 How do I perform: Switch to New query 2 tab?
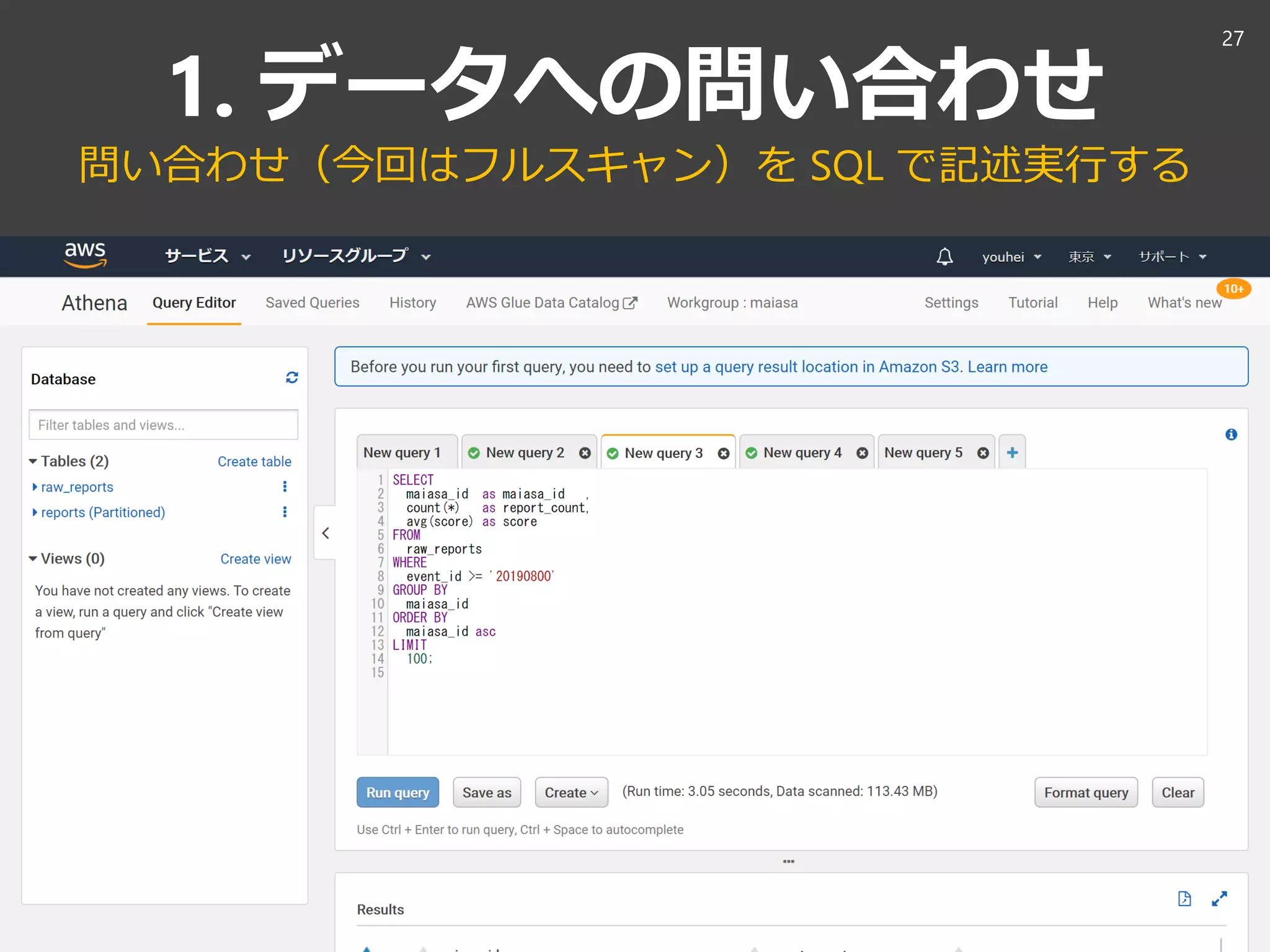click(x=525, y=452)
